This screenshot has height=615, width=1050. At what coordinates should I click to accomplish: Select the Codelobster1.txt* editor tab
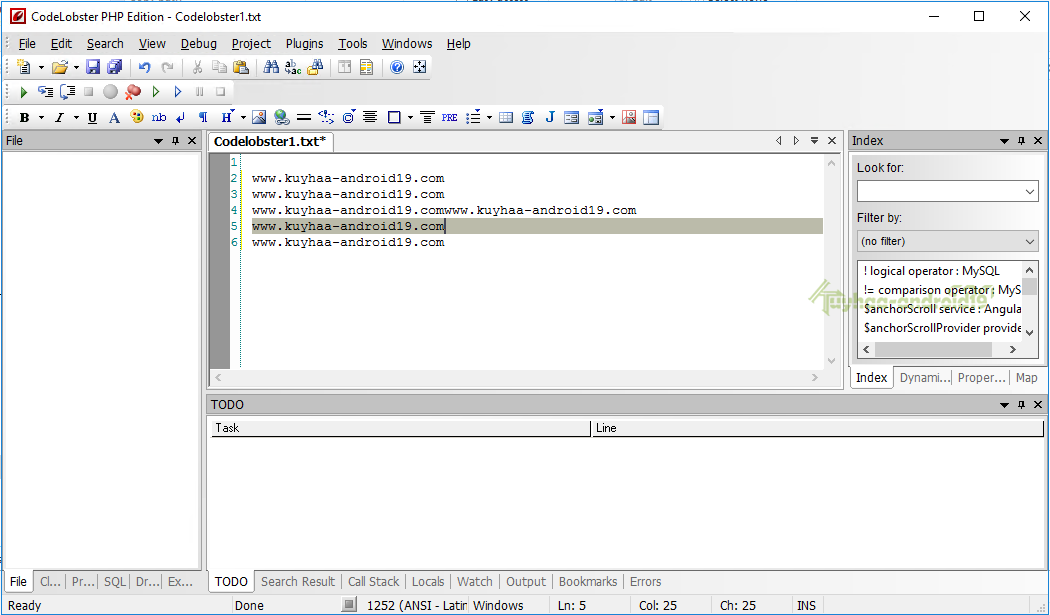click(270, 141)
